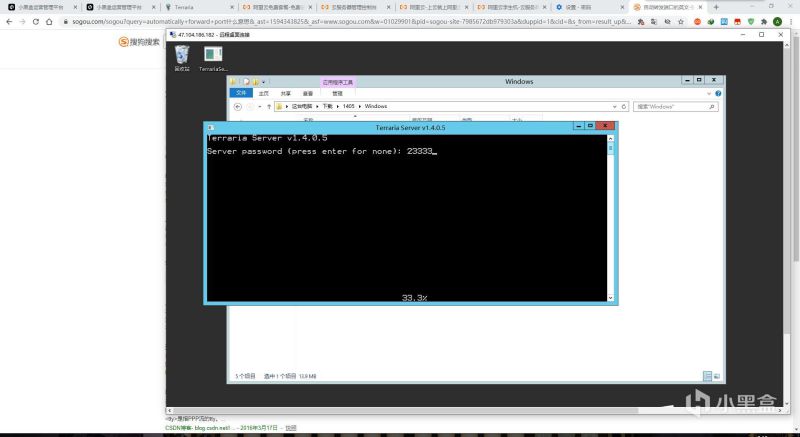Open Chrome home page button
This screenshot has height=437, width=800.
coord(49,21)
